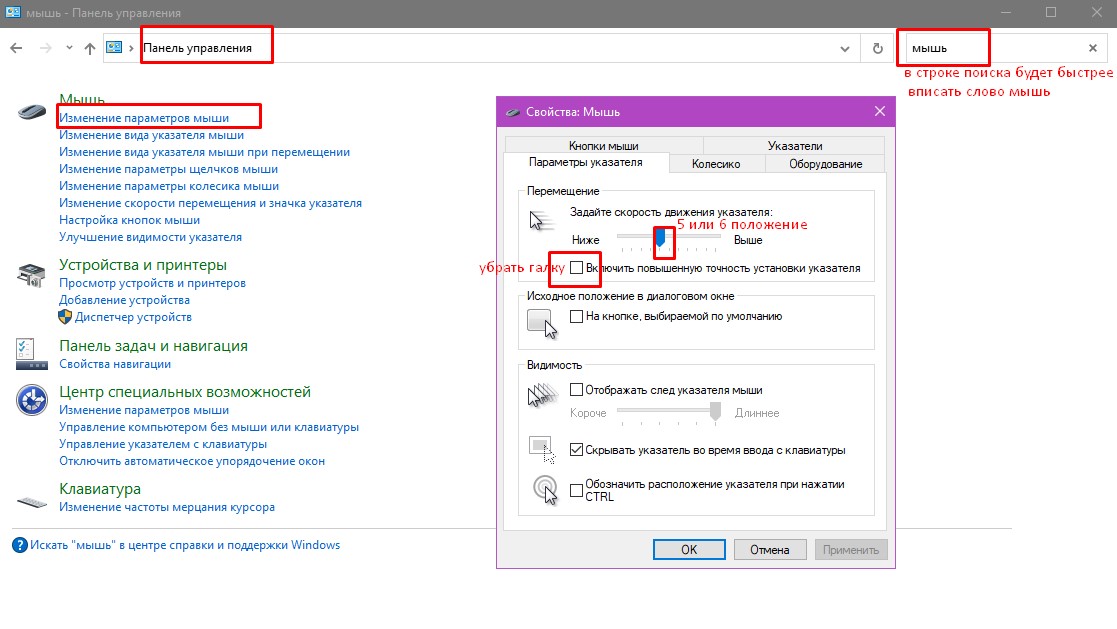Click the snap-to default button icon
This screenshot has width=1117, height=629.
coord(542,323)
